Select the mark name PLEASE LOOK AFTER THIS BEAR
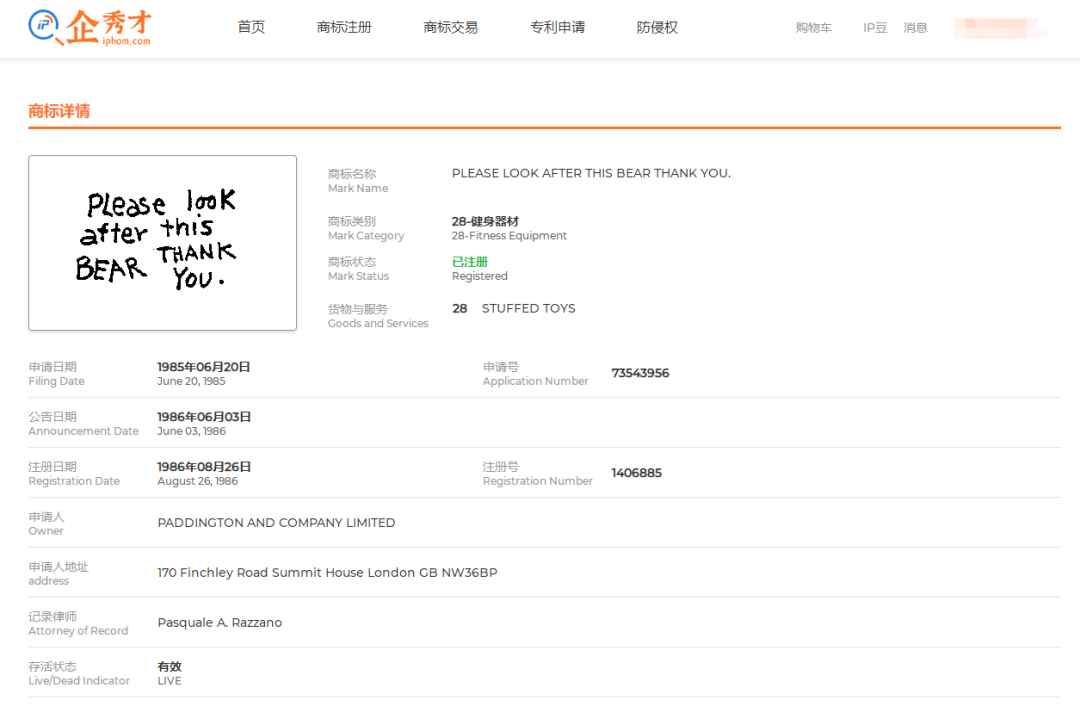 (591, 174)
